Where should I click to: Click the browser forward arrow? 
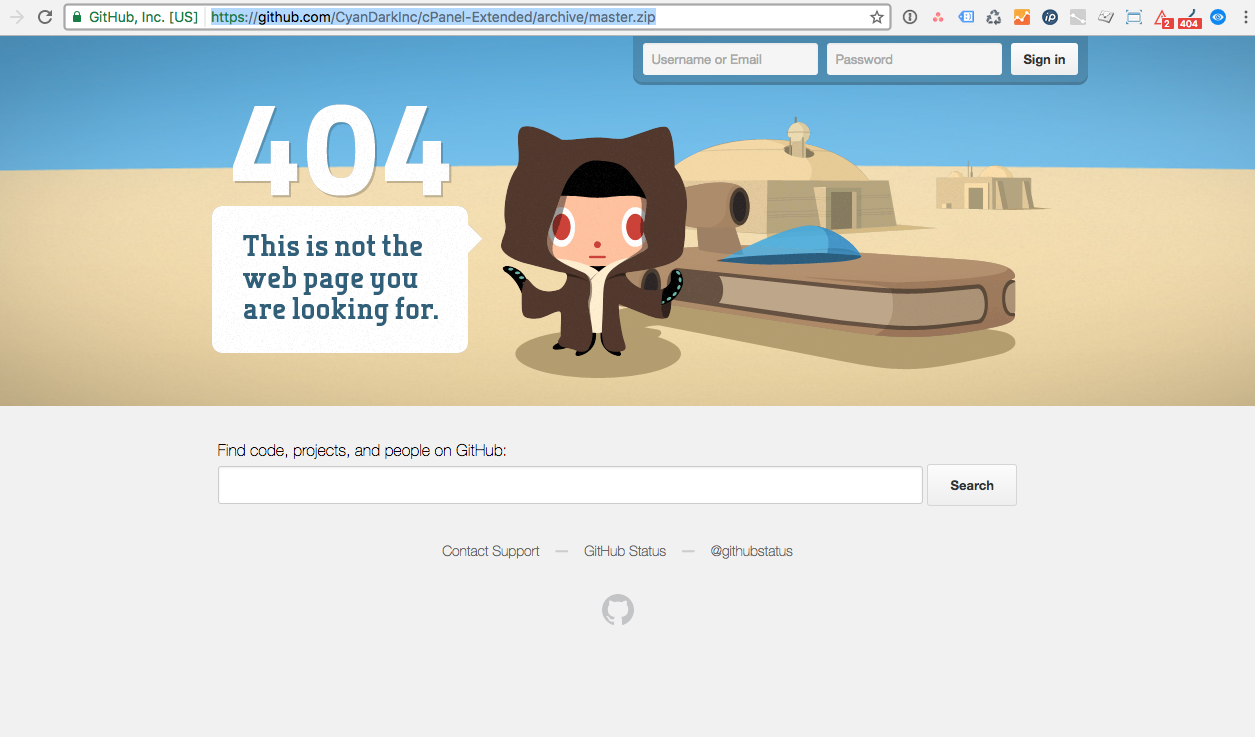17,17
